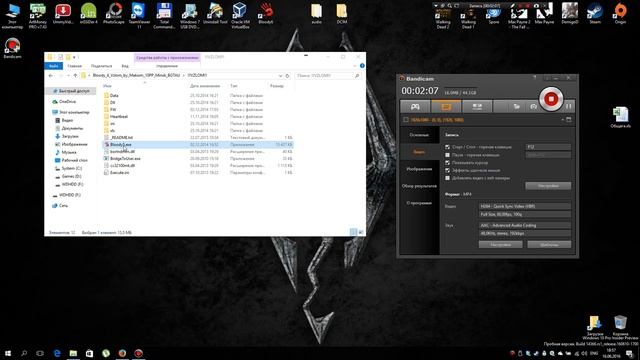Open the Поделиться ribbon tab in Explorer

click(x=102, y=66)
